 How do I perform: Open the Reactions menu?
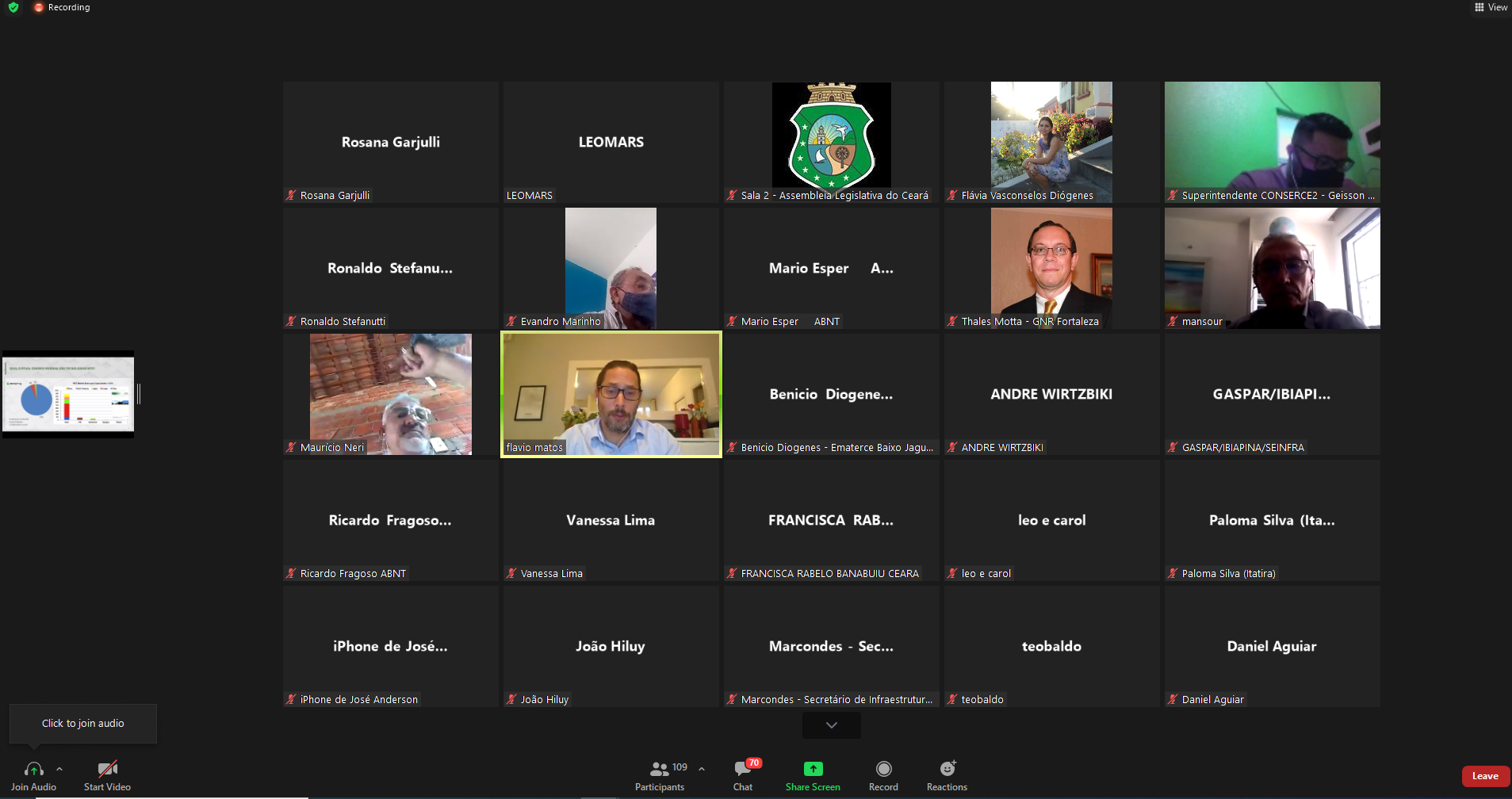[x=947, y=769]
